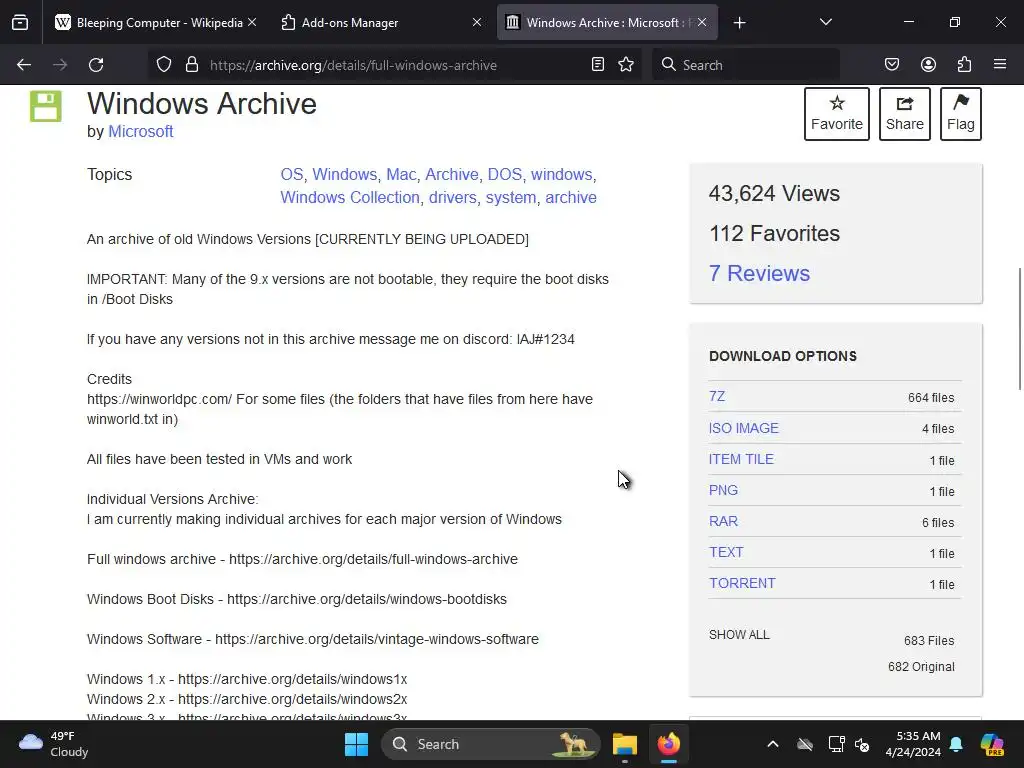Open Windows Start menu
1024x768 pixels.
click(x=357, y=744)
